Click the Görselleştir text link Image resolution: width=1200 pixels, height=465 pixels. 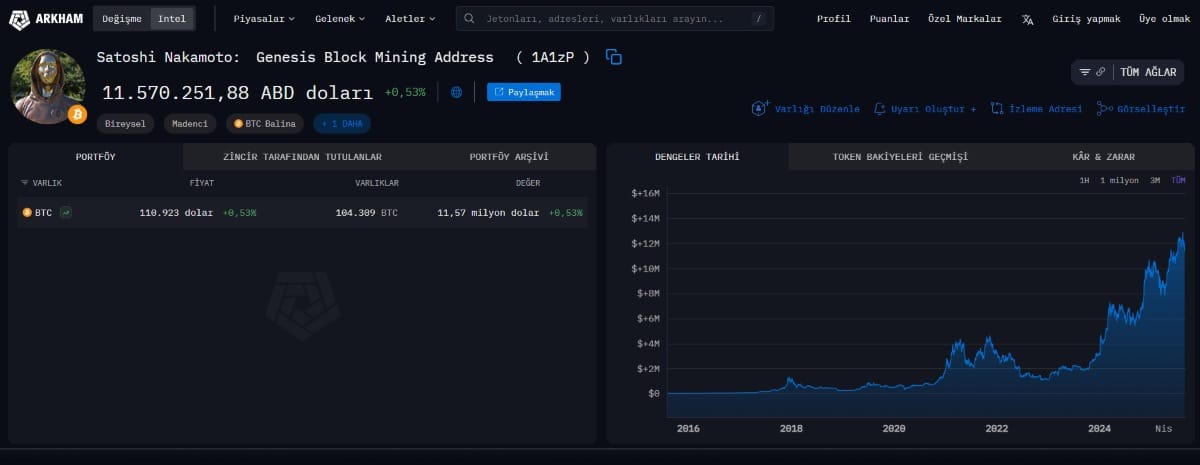coord(1151,109)
